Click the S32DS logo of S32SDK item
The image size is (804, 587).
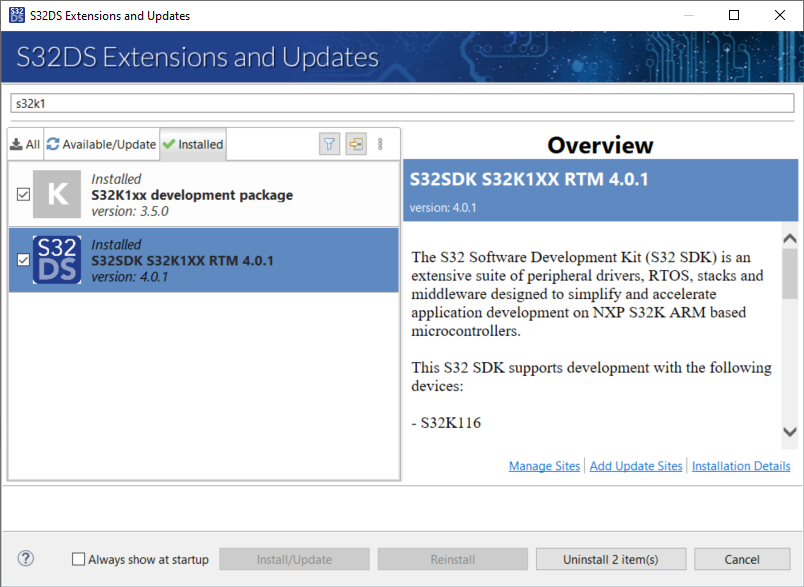(57, 260)
